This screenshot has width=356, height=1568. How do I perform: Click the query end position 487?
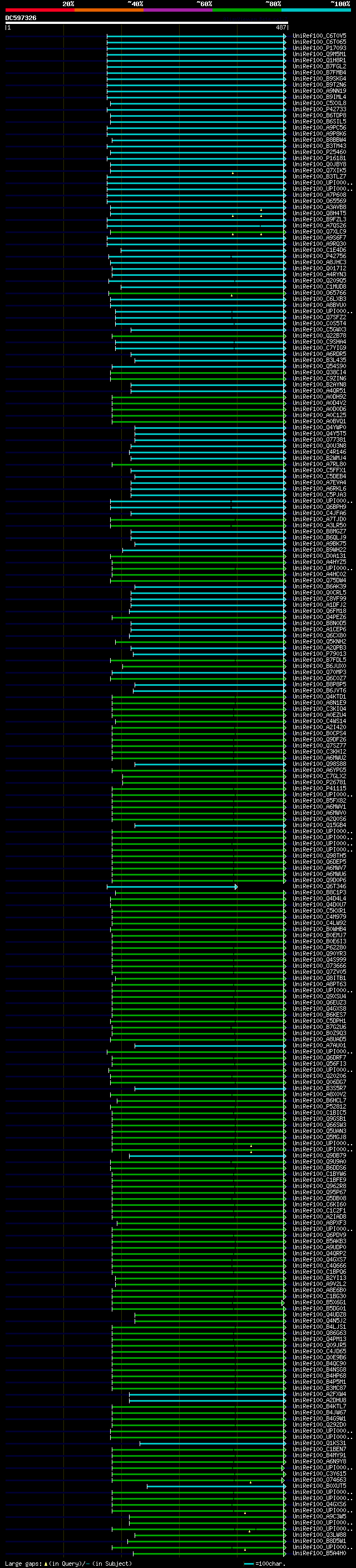[280, 27]
